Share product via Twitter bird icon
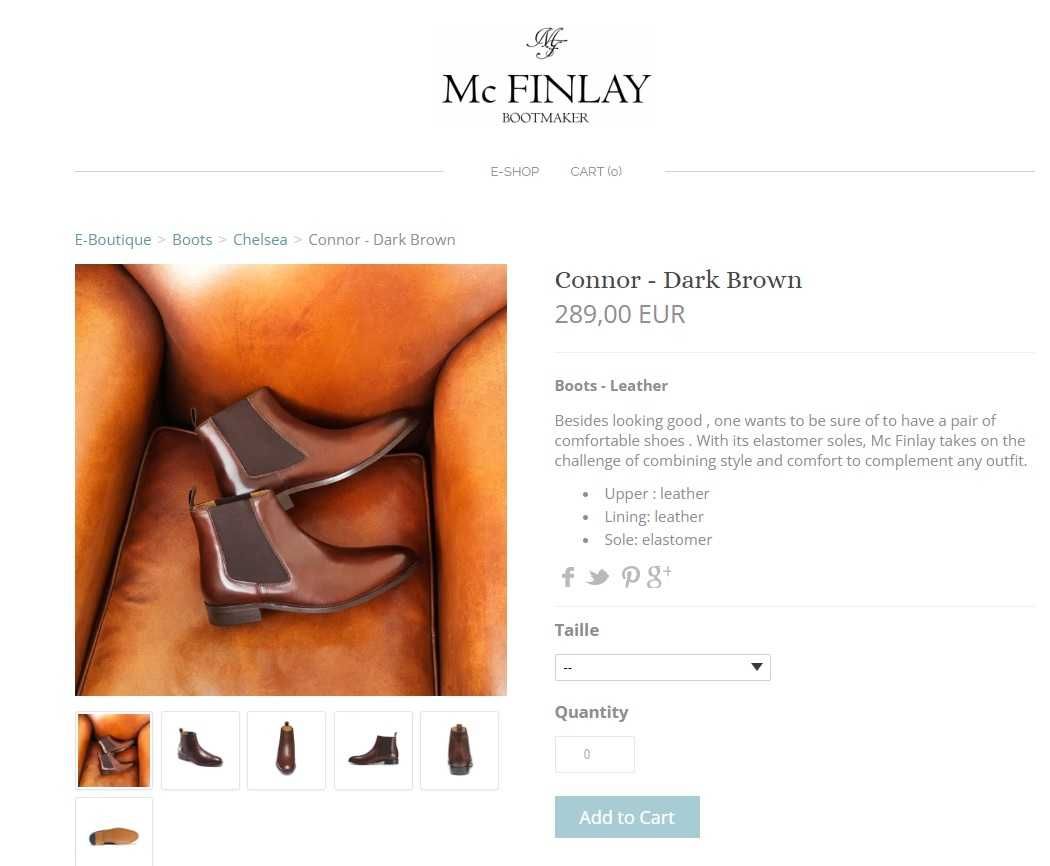The height and width of the screenshot is (866, 1050). click(597, 577)
